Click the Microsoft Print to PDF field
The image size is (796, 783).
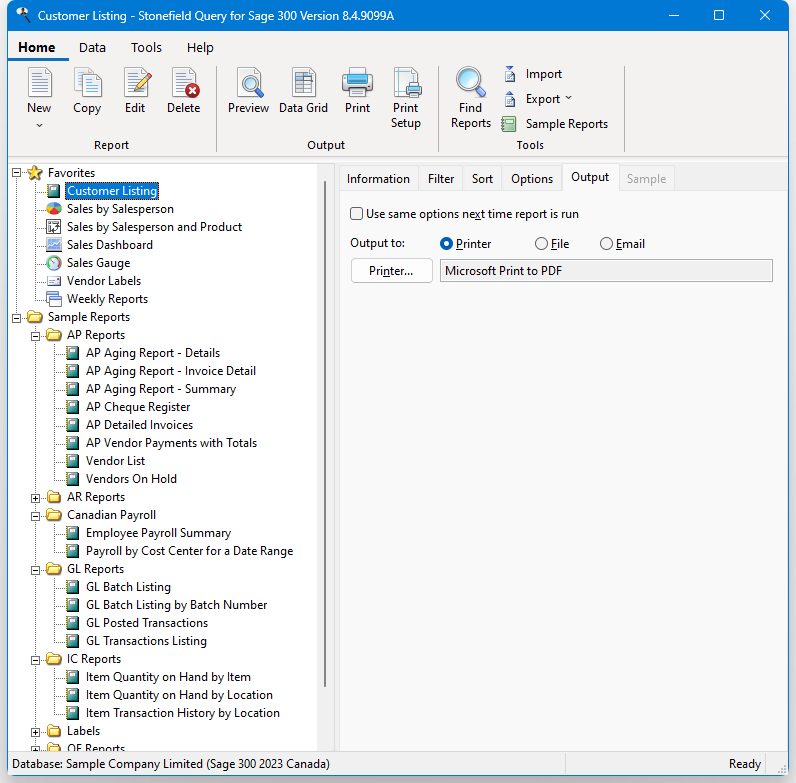click(x=606, y=271)
